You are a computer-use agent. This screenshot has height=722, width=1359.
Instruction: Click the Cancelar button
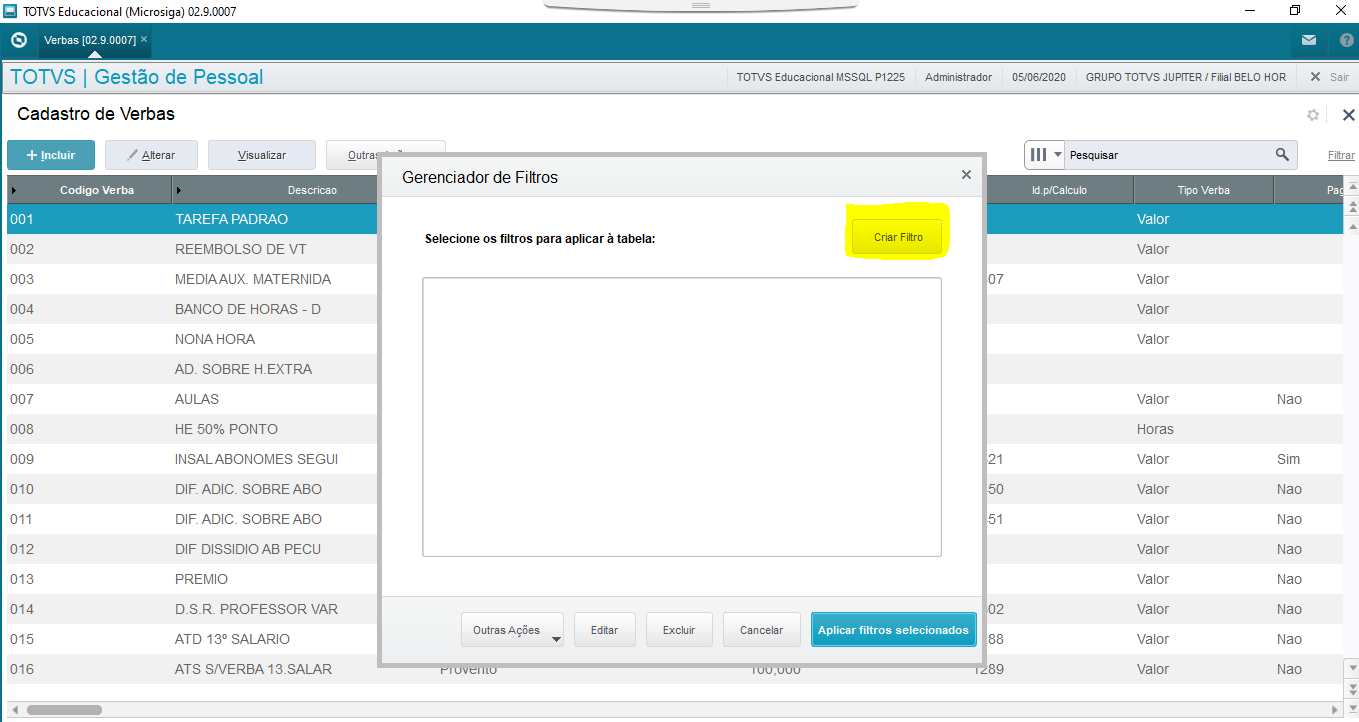click(x=761, y=630)
